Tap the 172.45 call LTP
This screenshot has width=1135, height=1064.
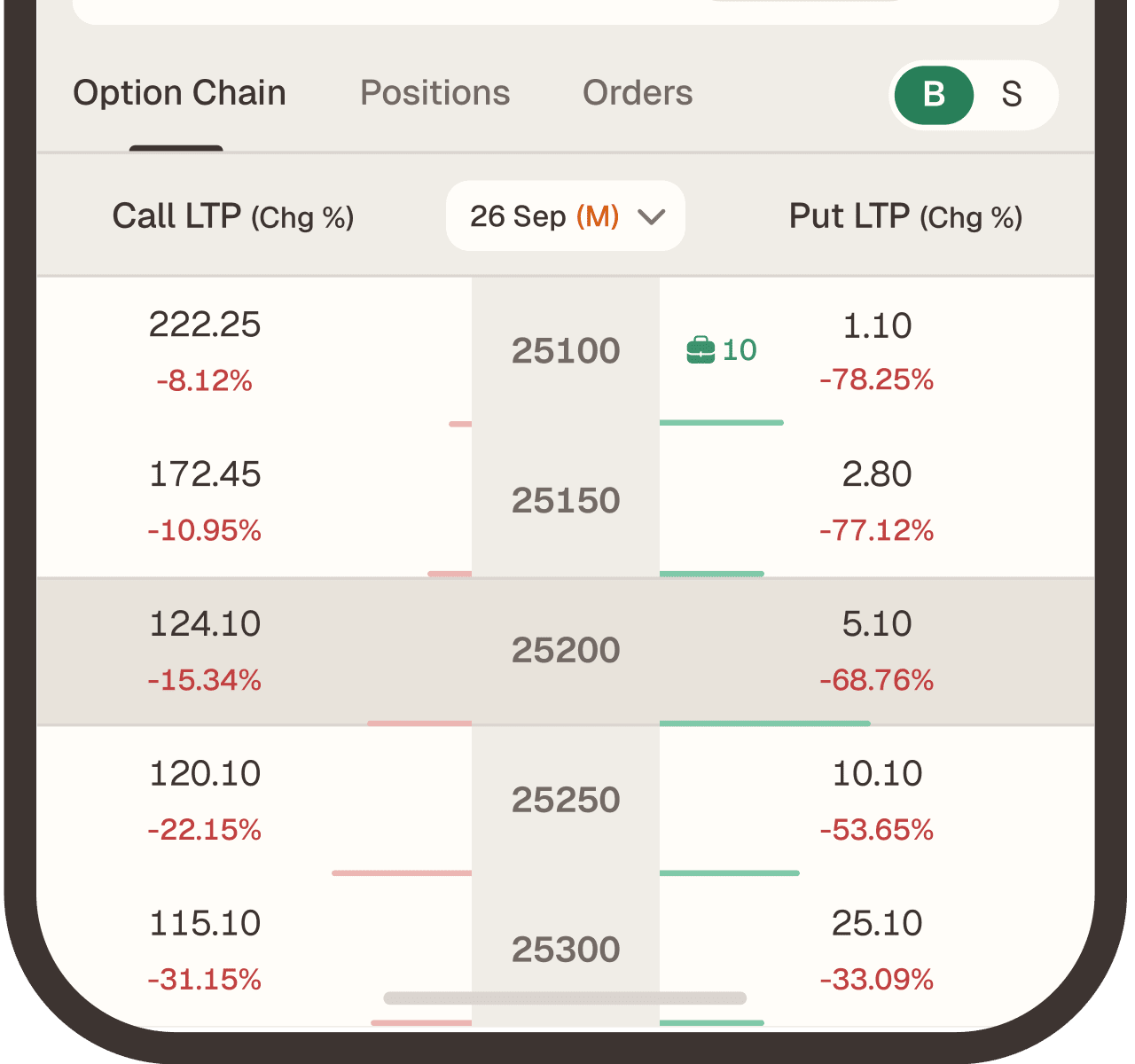[x=205, y=475]
